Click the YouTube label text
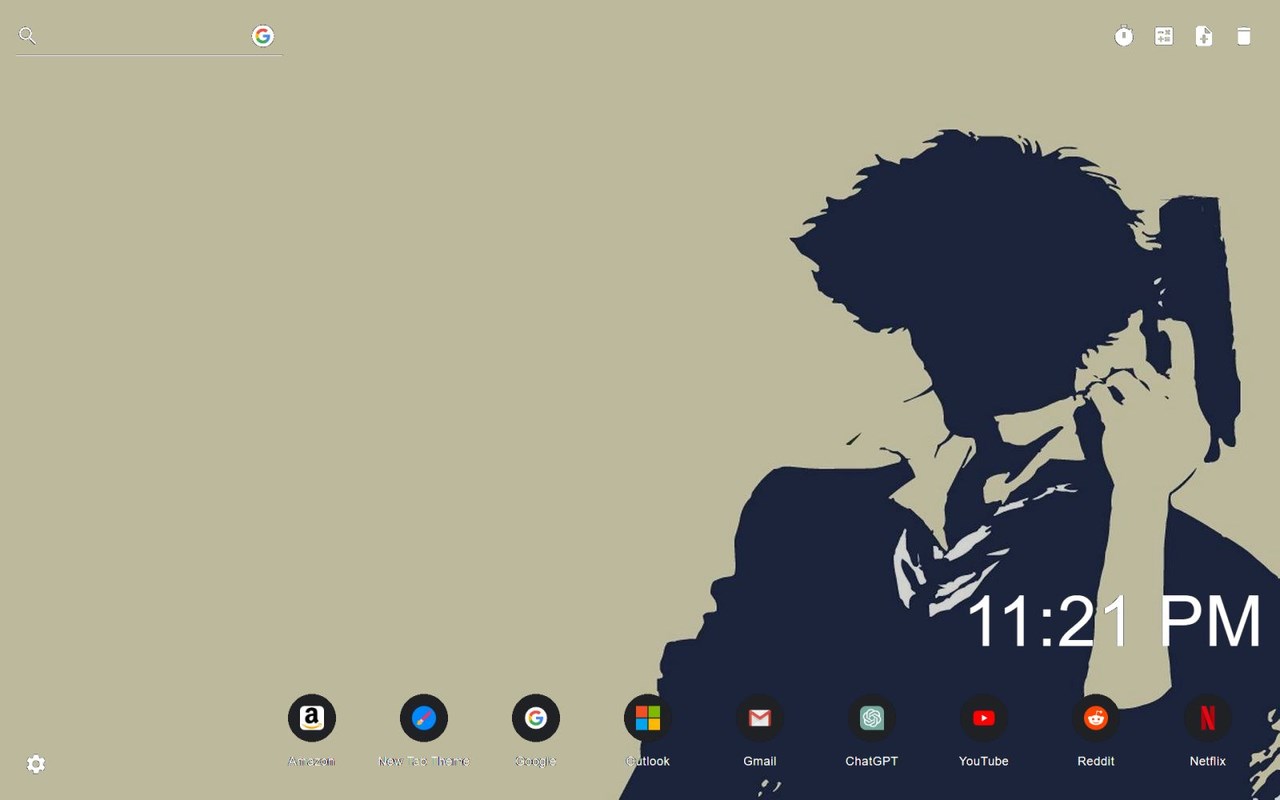This screenshot has width=1280, height=800. coord(984,761)
